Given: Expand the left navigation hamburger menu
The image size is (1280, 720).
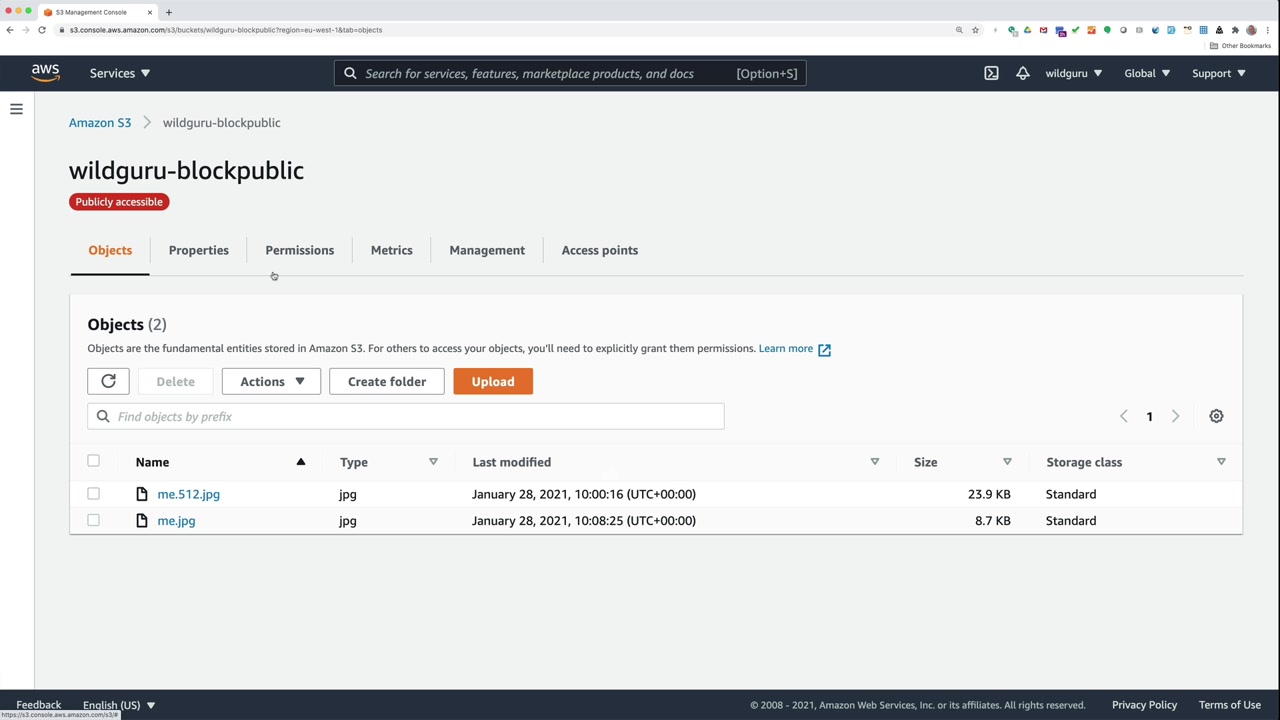Looking at the screenshot, I should [16, 109].
